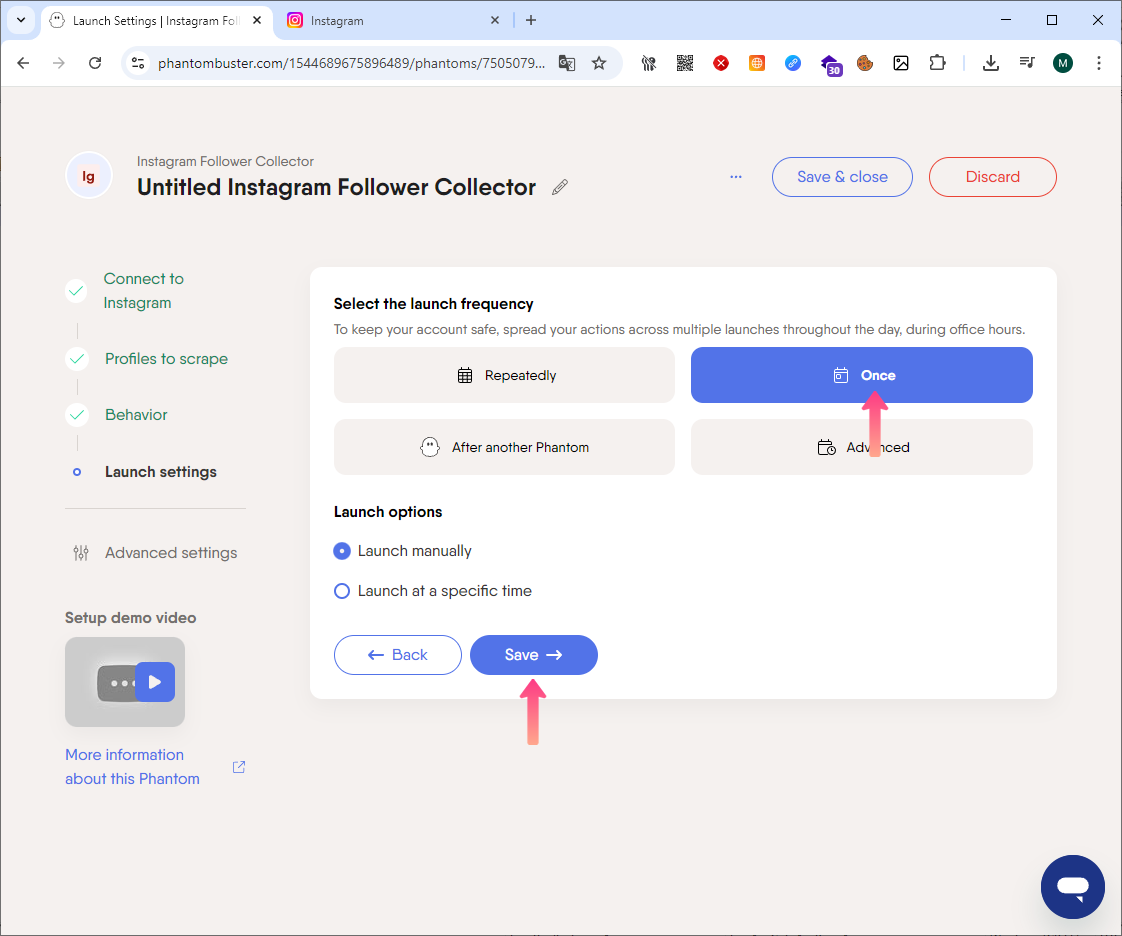The height and width of the screenshot is (936, 1122).
Task: Click the translate page icon
Action: tap(567, 63)
